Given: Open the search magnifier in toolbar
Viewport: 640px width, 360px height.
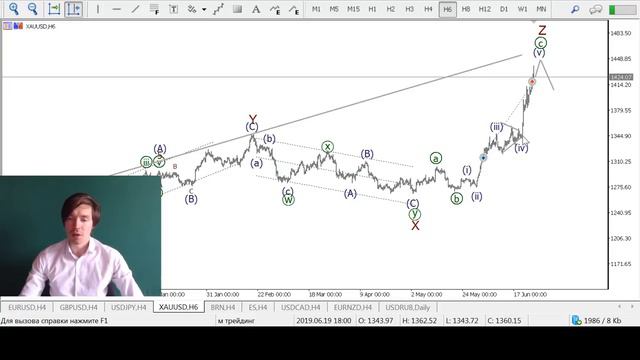Looking at the screenshot, I should [575, 9].
